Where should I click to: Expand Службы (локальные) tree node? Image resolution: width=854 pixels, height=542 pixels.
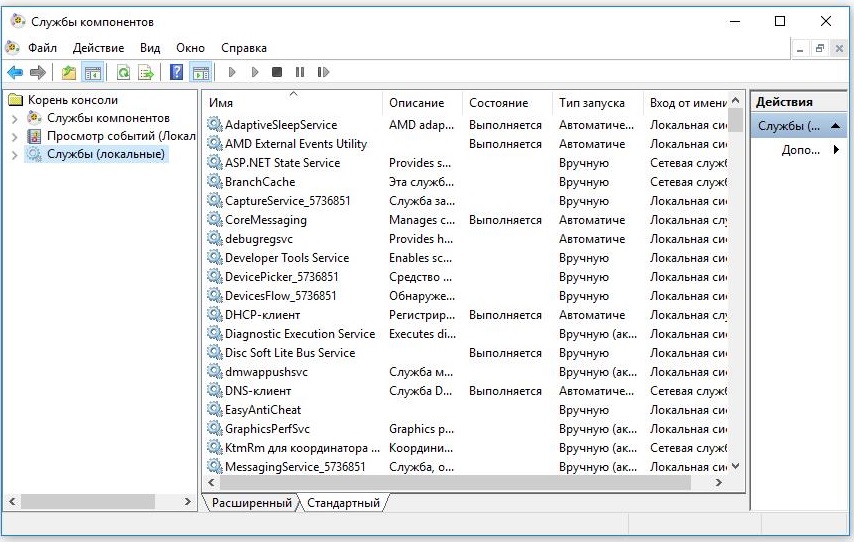[x=15, y=155]
